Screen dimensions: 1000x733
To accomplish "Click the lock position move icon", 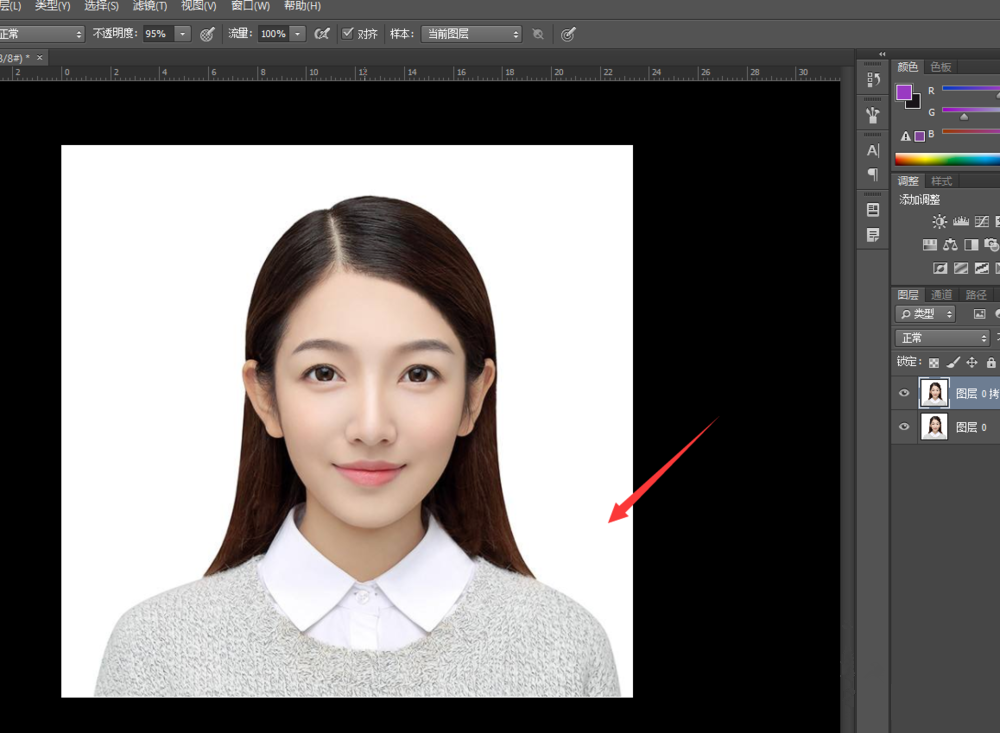I will 972,363.
